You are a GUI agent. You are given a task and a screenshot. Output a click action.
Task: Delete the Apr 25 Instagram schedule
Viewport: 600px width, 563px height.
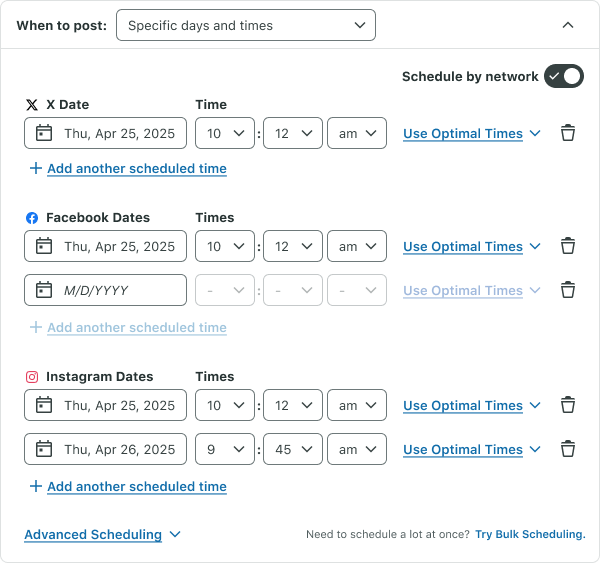pos(568,405)
